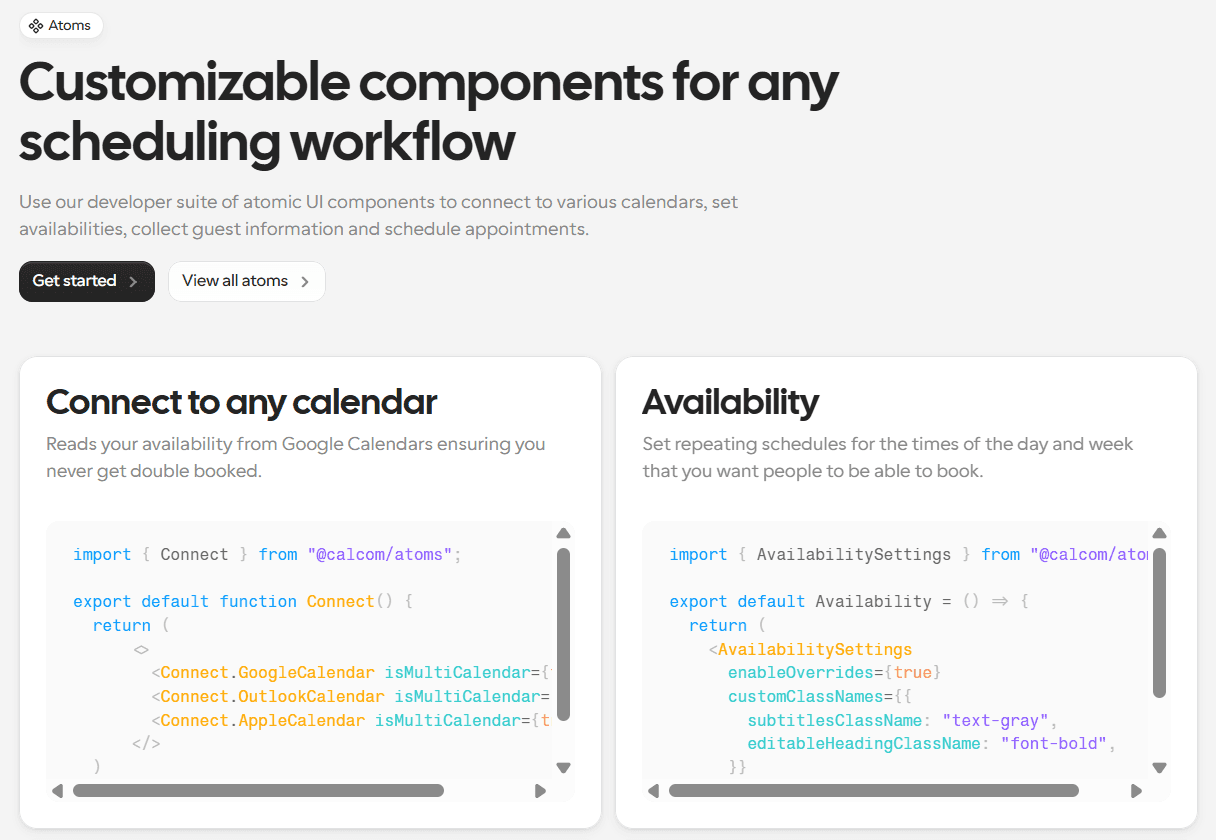Click the vertical scrollbar thumb in Availability code

1159,622
